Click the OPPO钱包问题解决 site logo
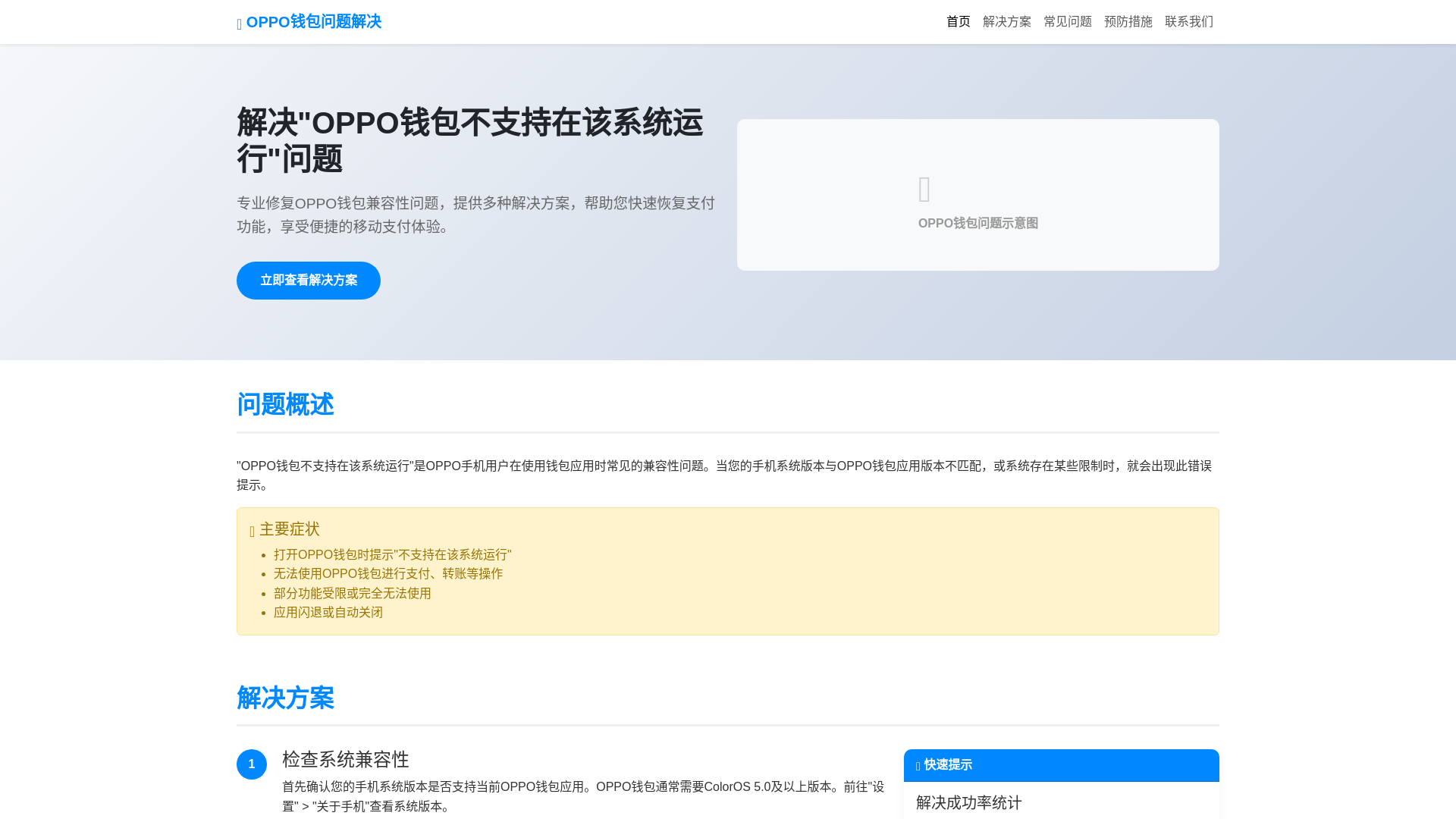Viewport: 1456px width, 819px height. [309, 22]
